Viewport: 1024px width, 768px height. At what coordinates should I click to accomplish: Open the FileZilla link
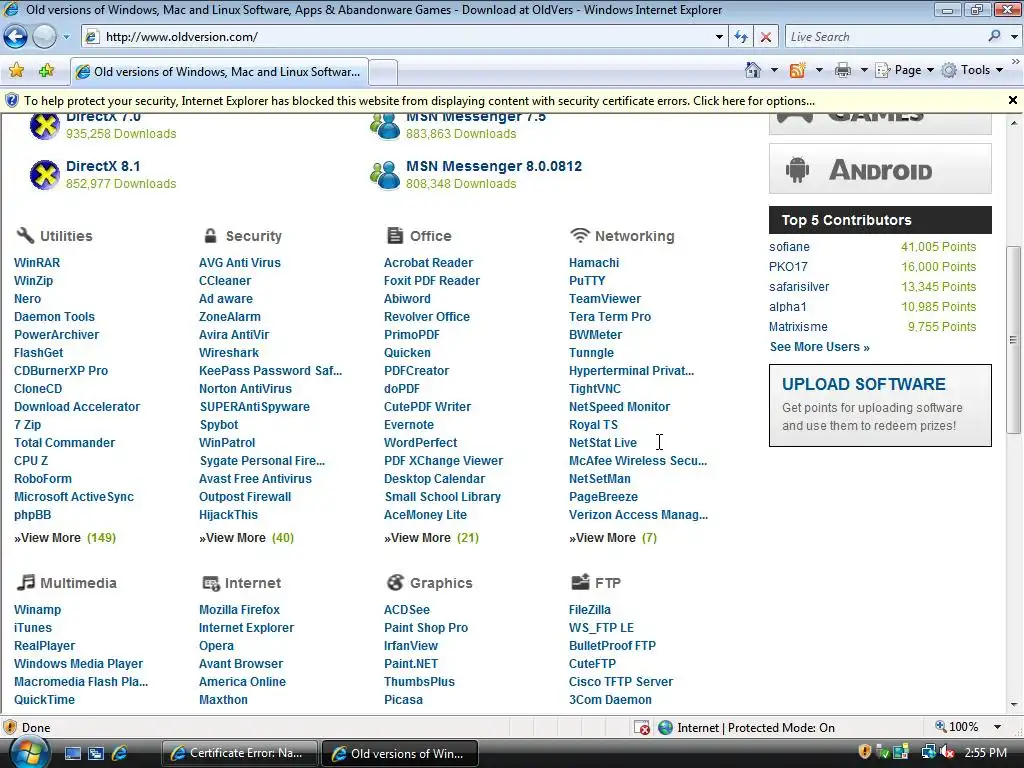coord(590,609)
